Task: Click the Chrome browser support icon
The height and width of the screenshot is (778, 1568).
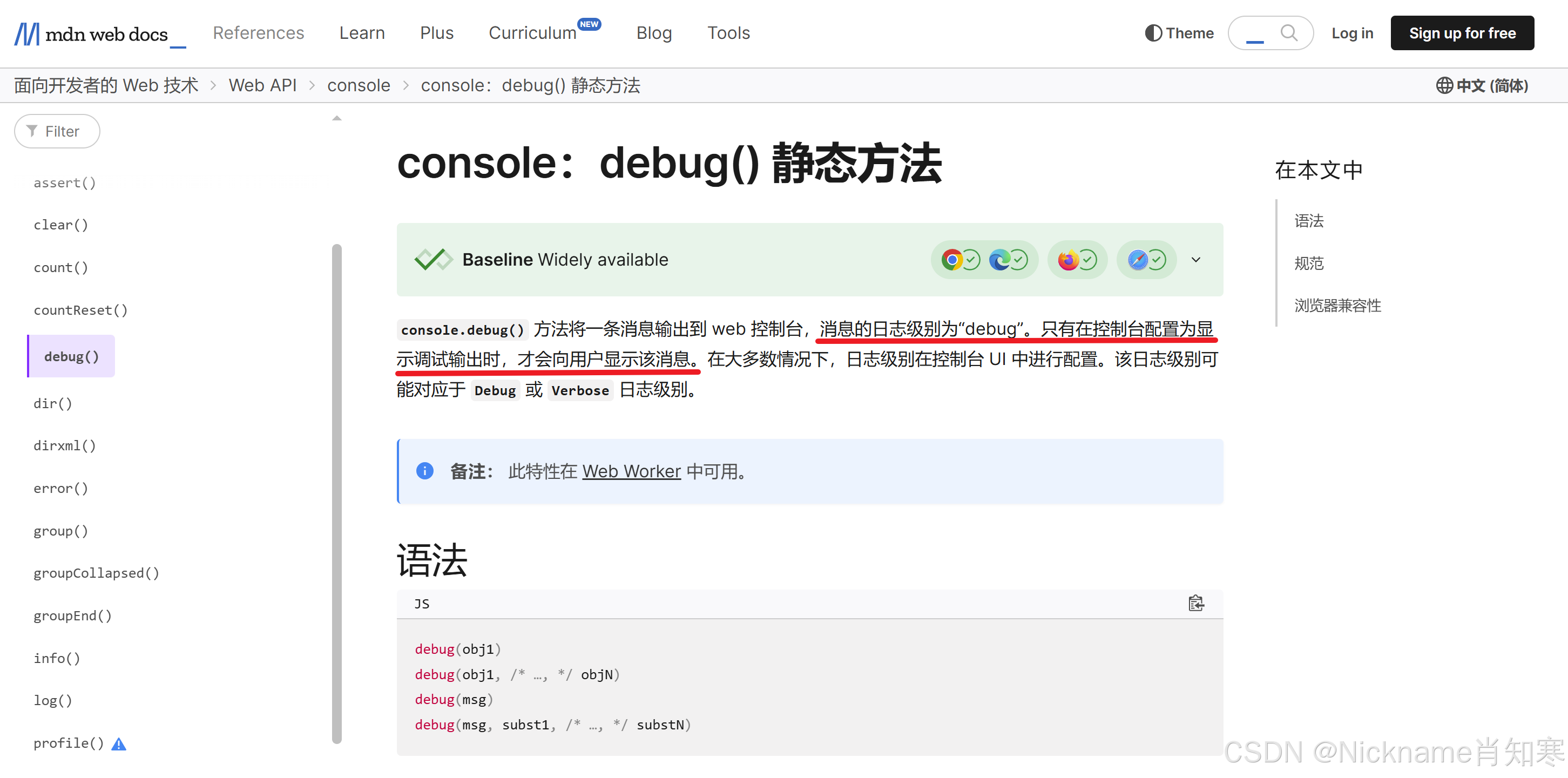Action: click(x=951, y=260)
